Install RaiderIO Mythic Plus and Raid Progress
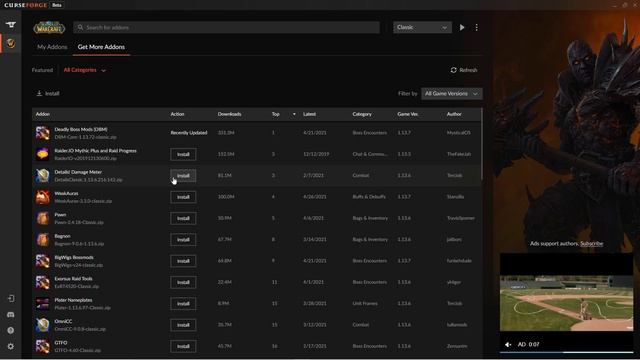 pos(183,154)
